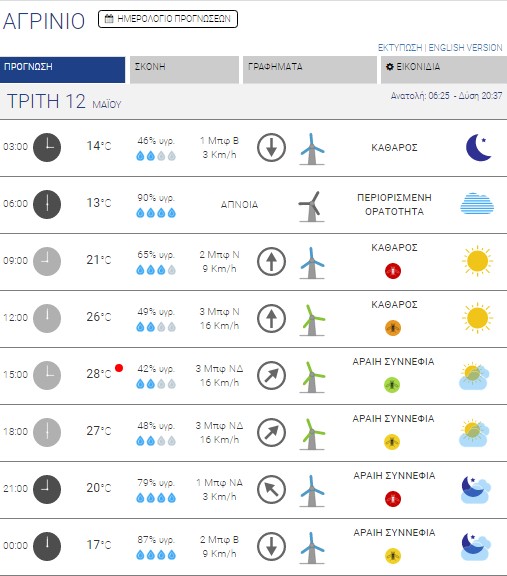This screenshot has width=507, height=576.
Task: Click the ΑΓΡΙΝΙΟ city title
Action: 44,21
